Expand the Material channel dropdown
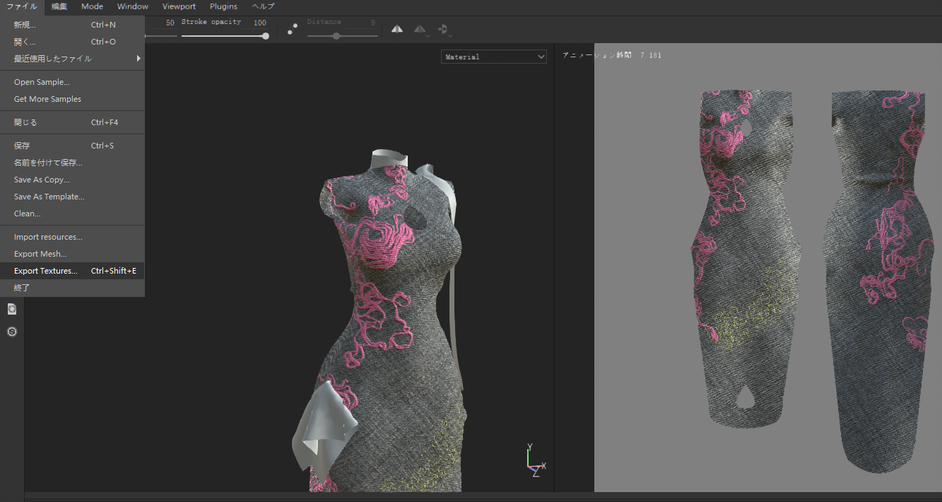The width and height of the screenshot is (942, 502). click(494, 57)
